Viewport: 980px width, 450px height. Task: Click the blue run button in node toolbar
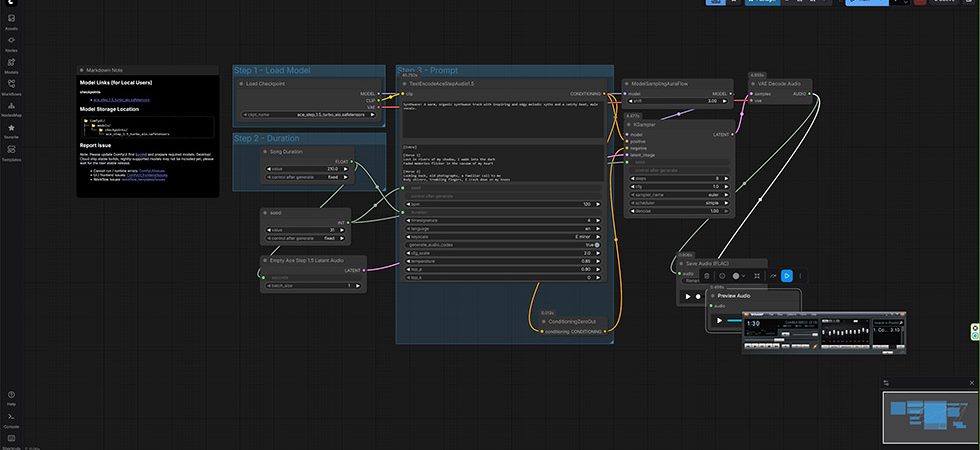click(787, 275)
